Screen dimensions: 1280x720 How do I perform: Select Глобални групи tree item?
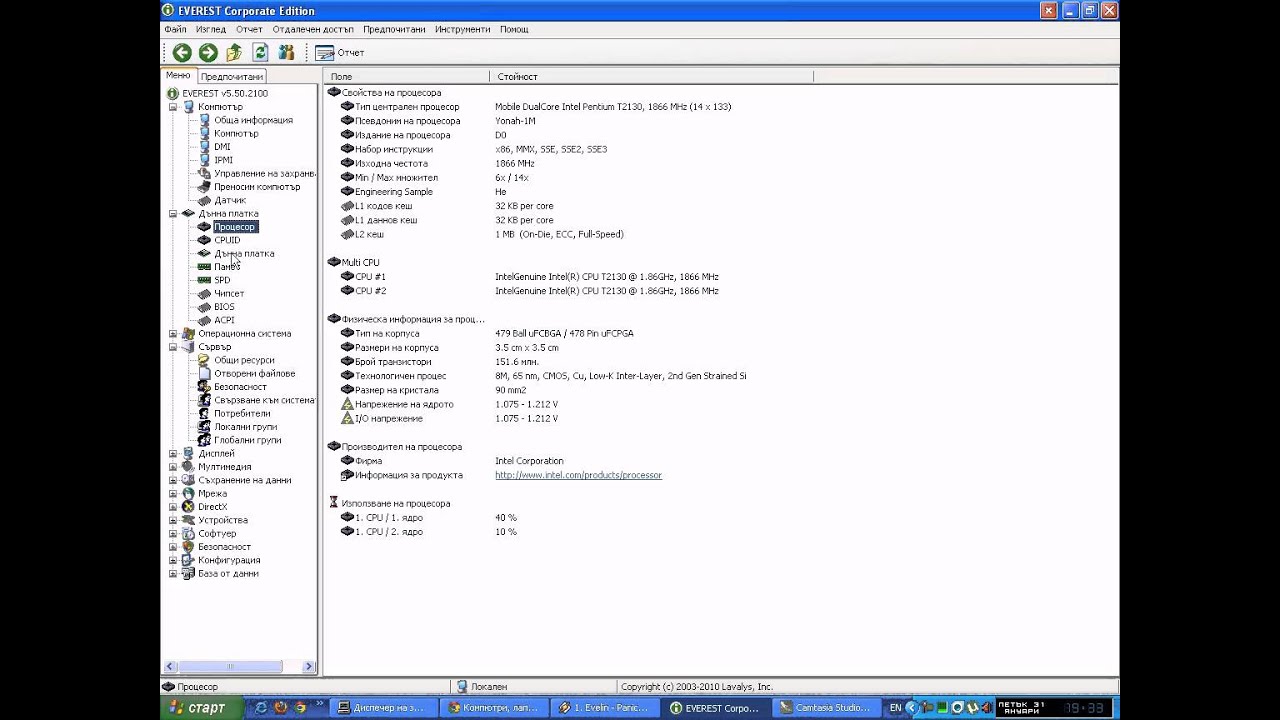247,440
